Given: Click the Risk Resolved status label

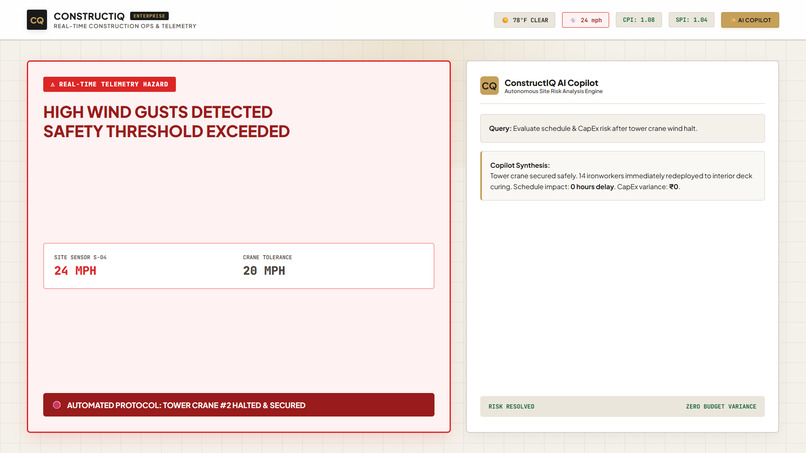Looking at the screenshot, I should (511, 407).
